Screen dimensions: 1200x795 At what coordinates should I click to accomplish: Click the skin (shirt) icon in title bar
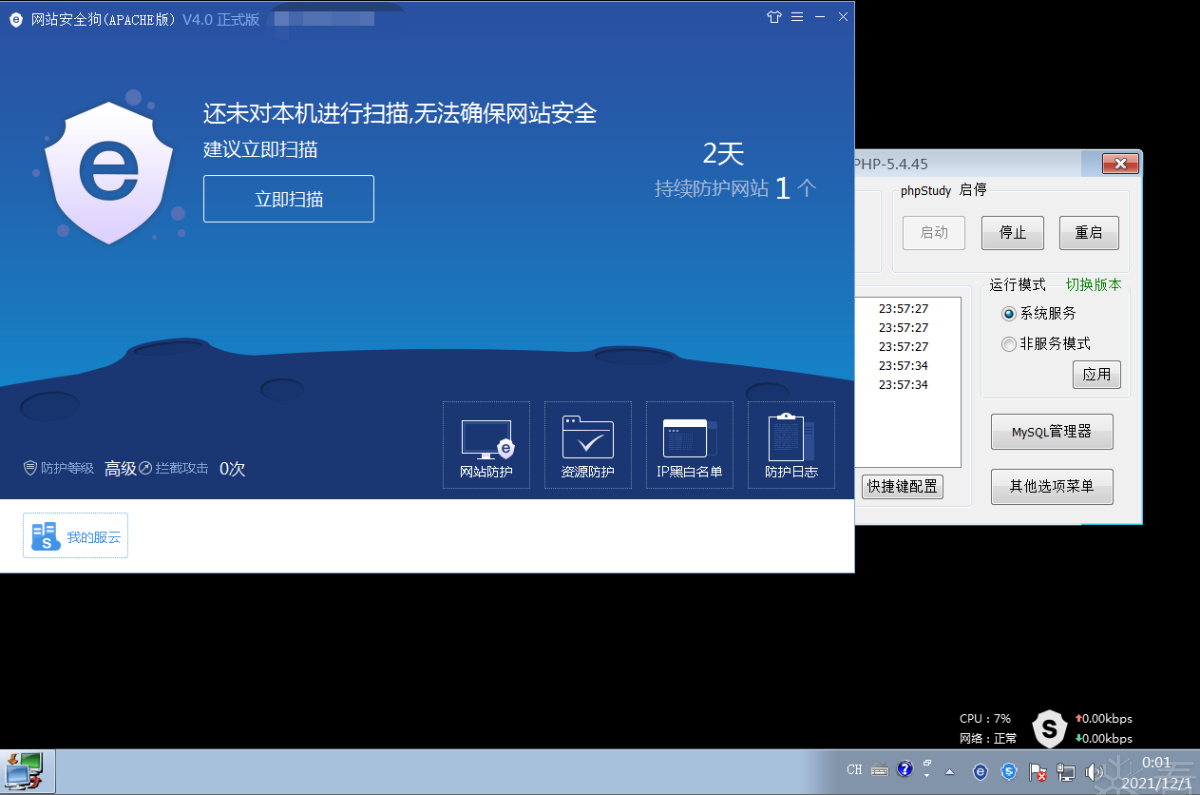coord(774,17)
